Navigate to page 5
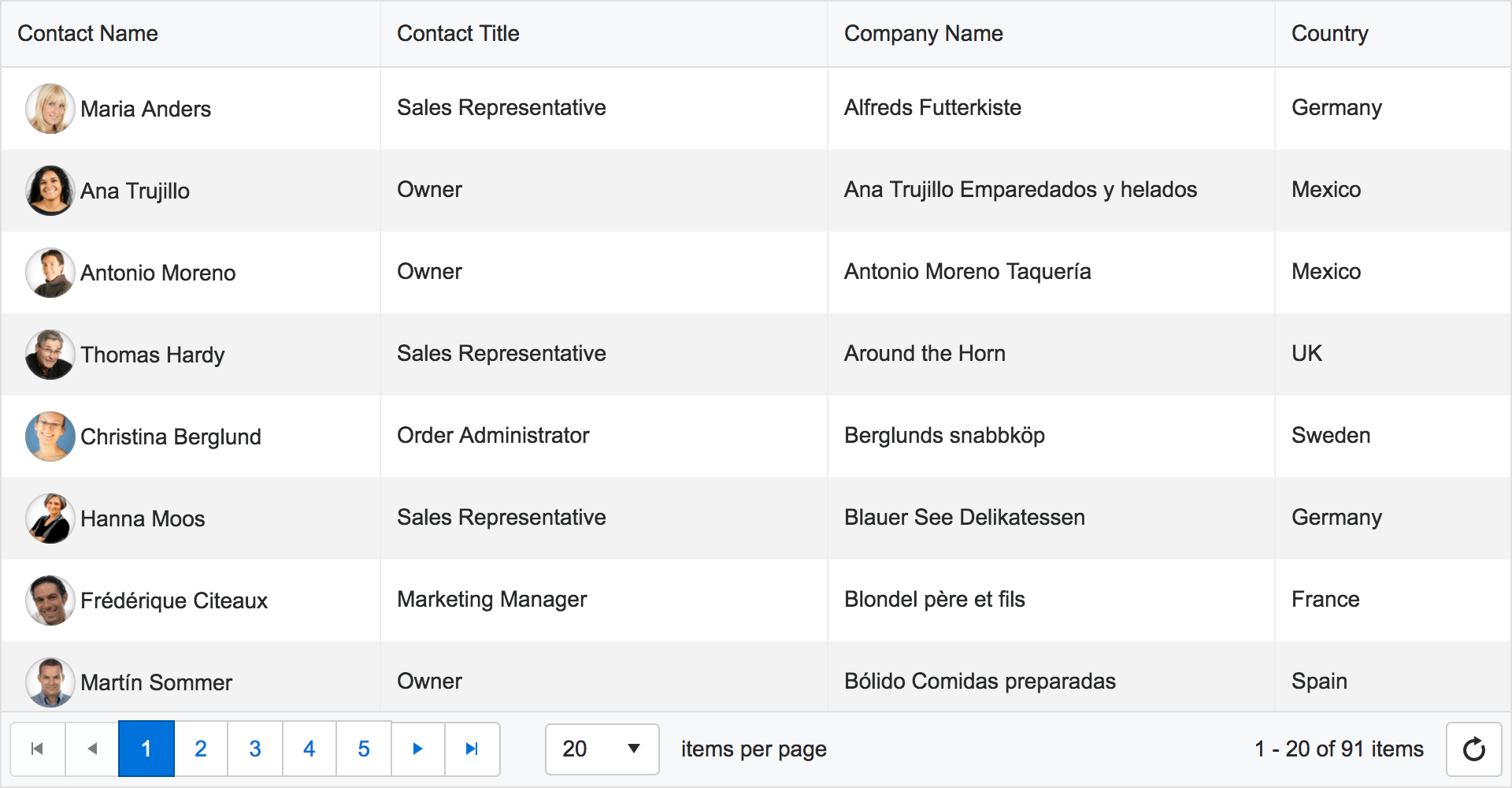 coord(364,749)
